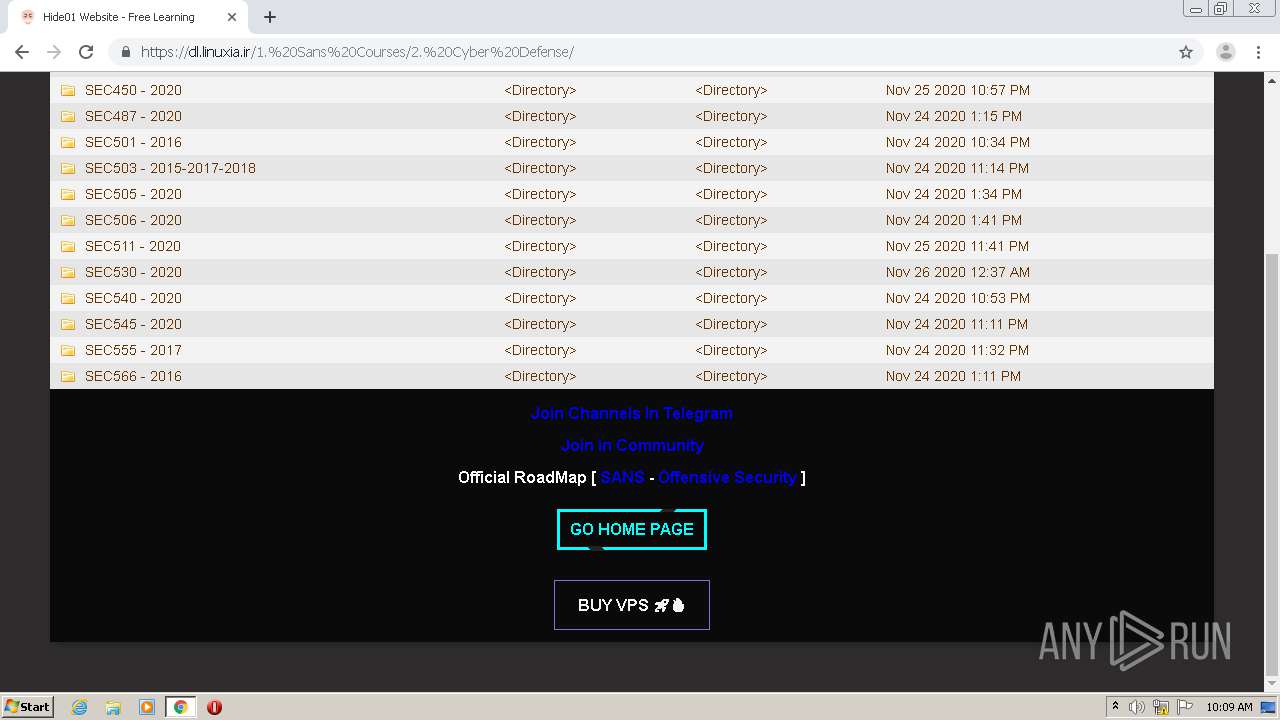Click the BUY VPS button

[x=632, y=605]
